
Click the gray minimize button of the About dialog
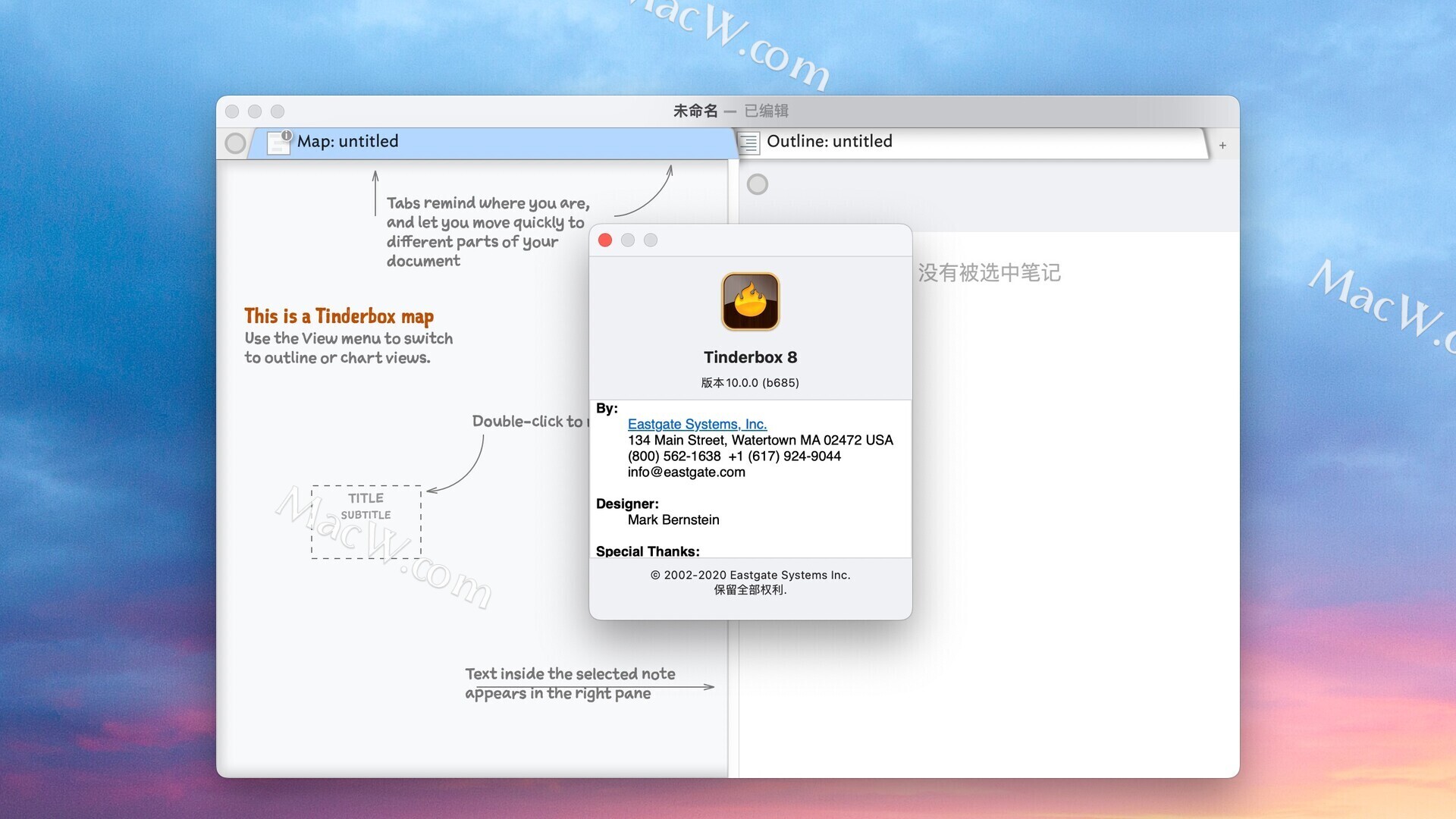pyautogui.click(x=628, y=240)
